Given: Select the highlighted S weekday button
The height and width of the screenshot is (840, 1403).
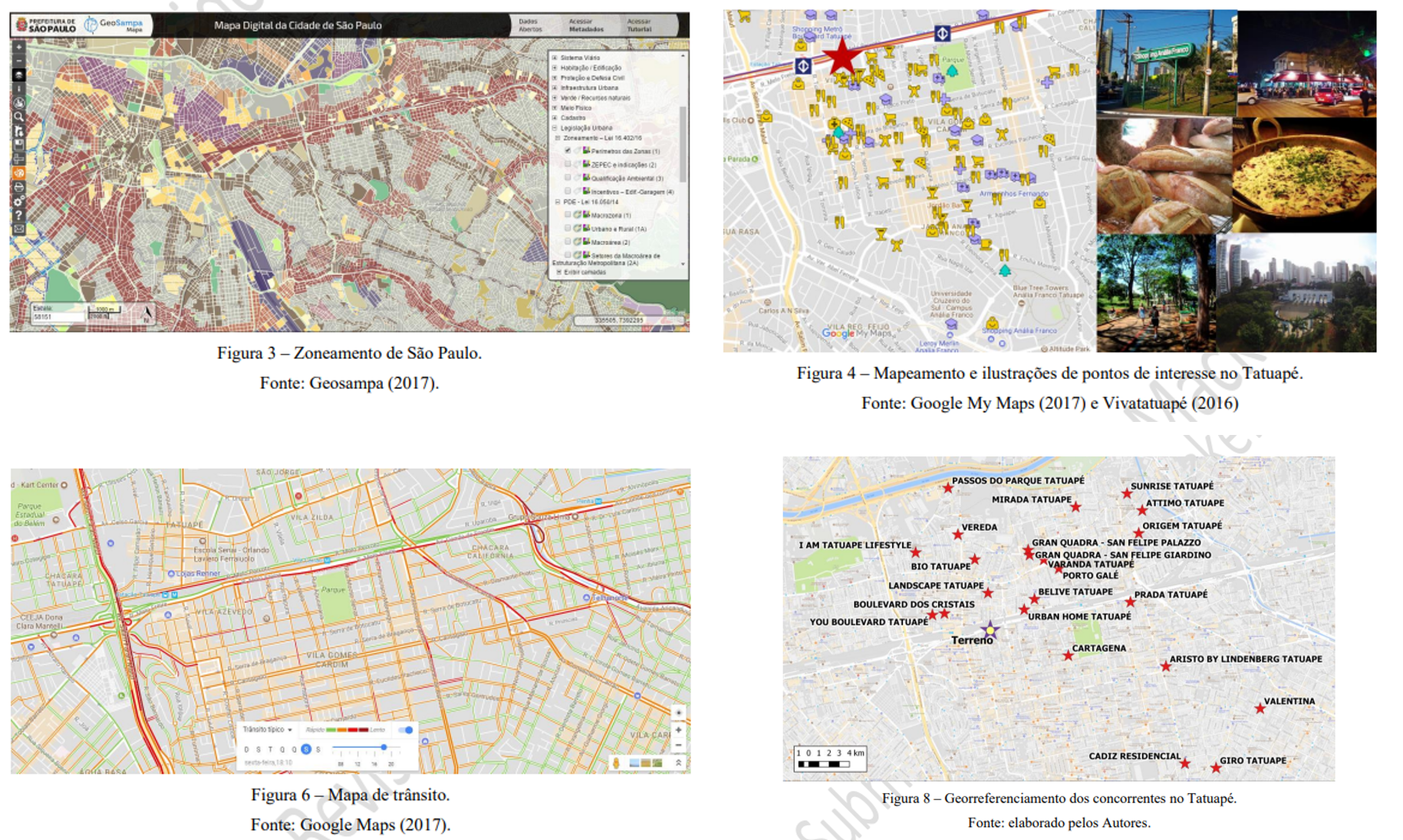Looking at the screenshot, I should click(306, 749).
